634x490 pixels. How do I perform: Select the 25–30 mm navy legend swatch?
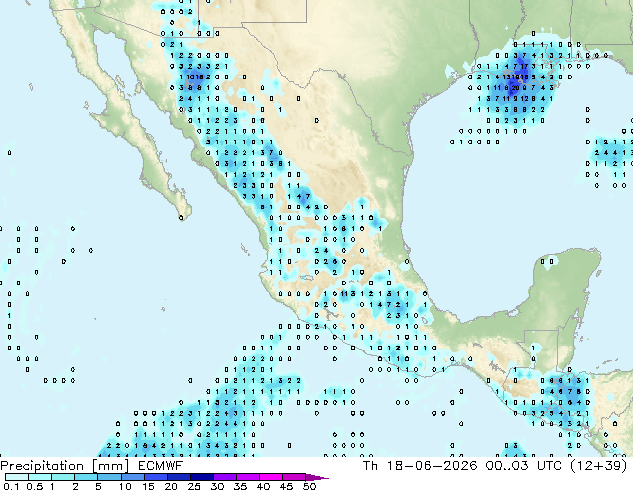[202, 477]
